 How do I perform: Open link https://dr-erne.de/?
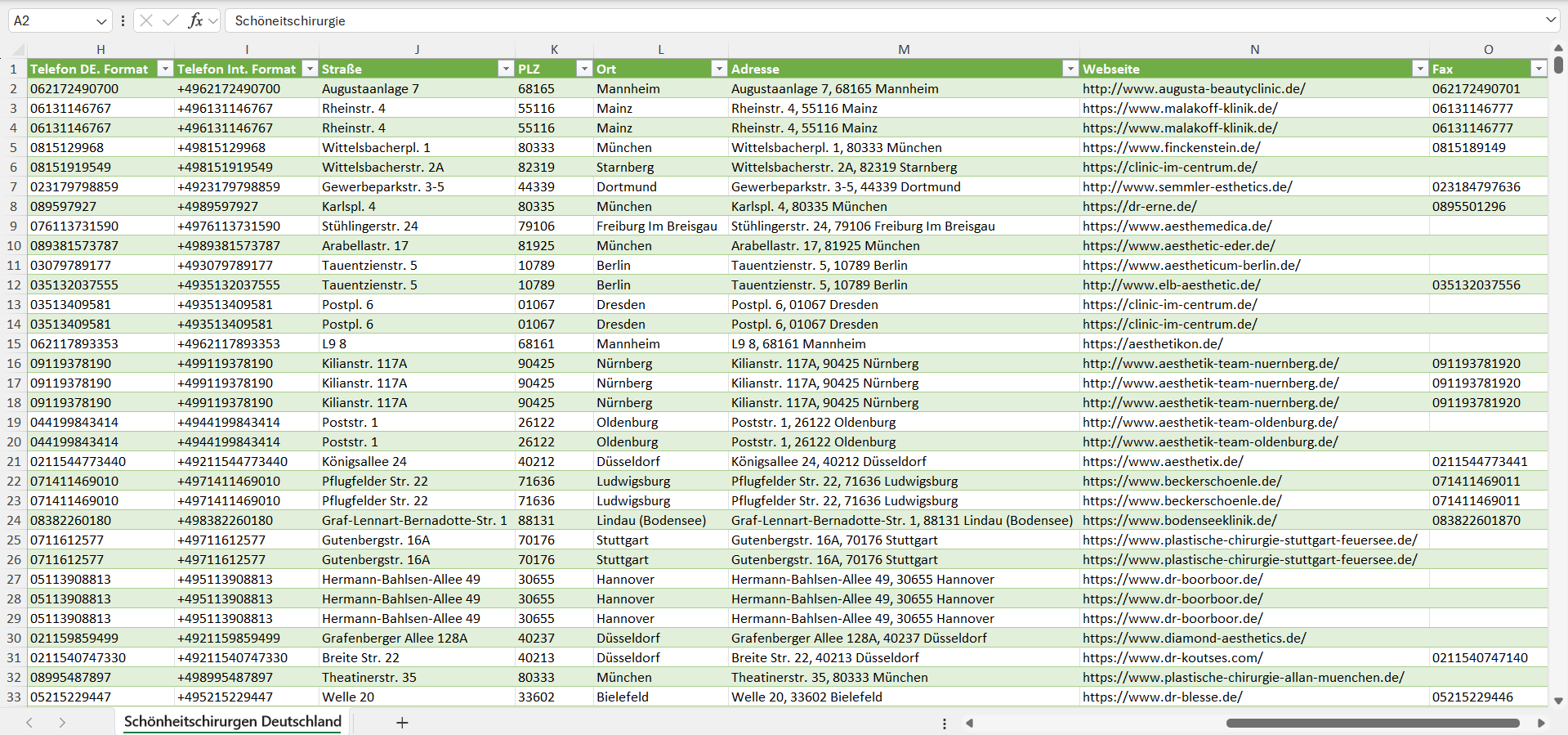coord(1140,206)
